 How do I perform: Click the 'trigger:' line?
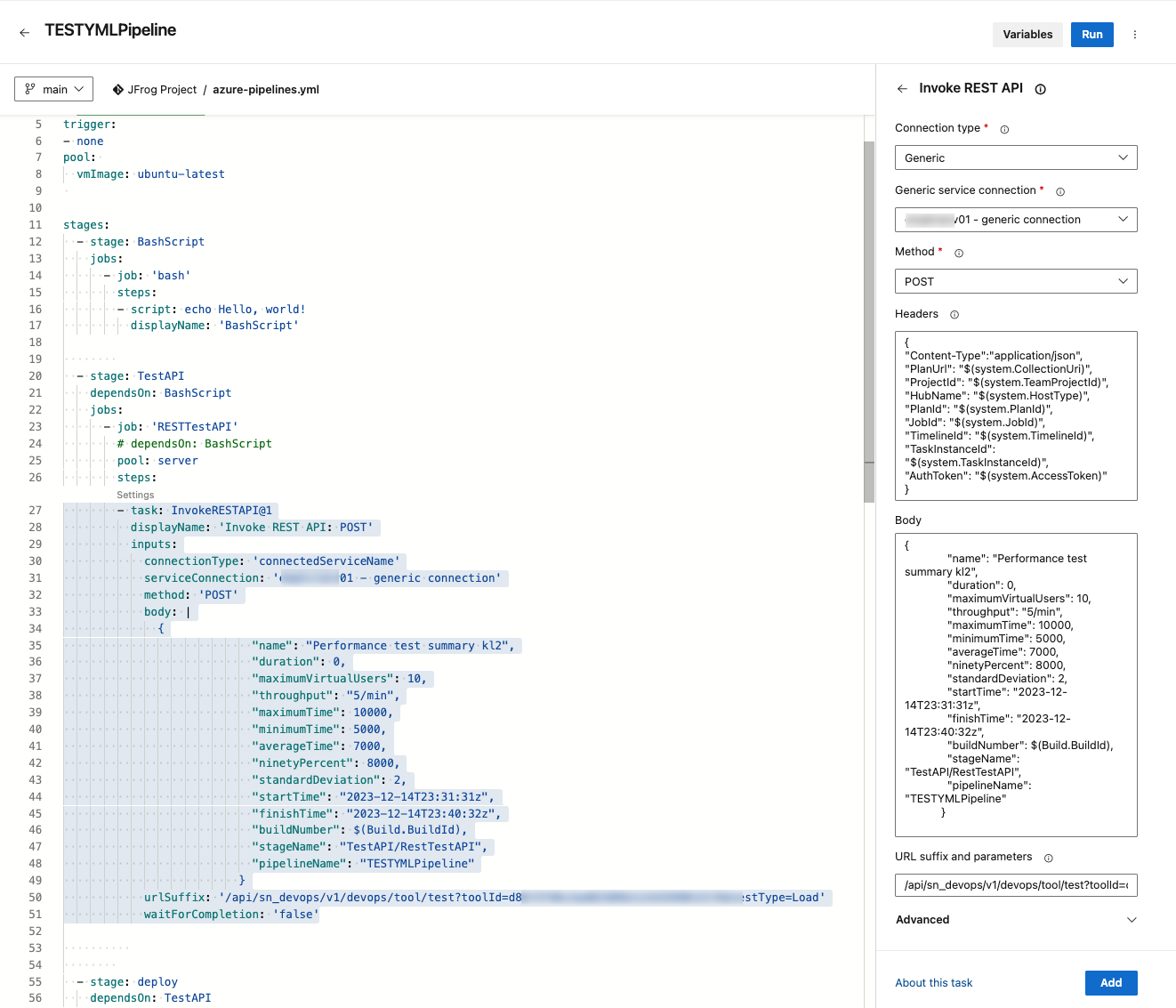pyautogui.click(x=90, y=125)
